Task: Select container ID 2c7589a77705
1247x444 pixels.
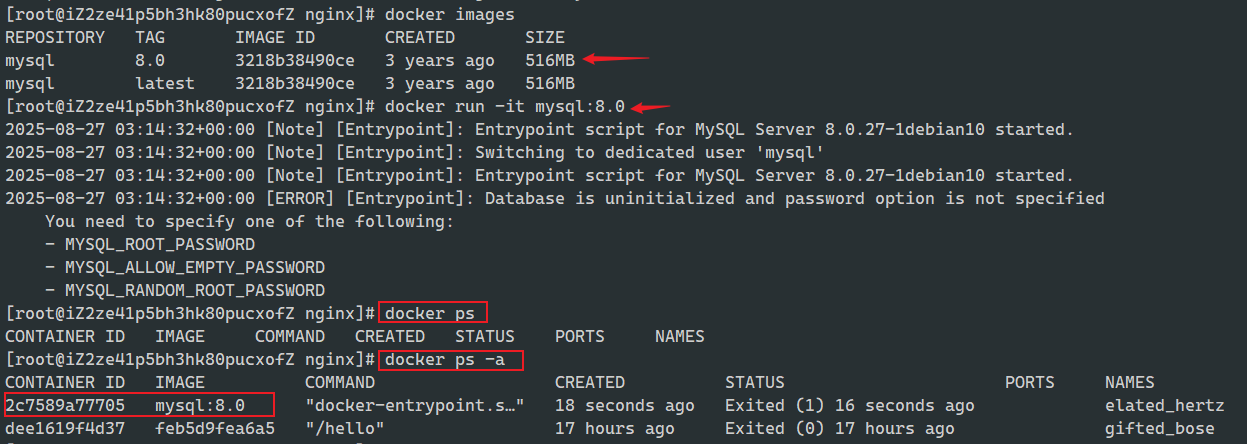Action: click(x=65, y=405)
